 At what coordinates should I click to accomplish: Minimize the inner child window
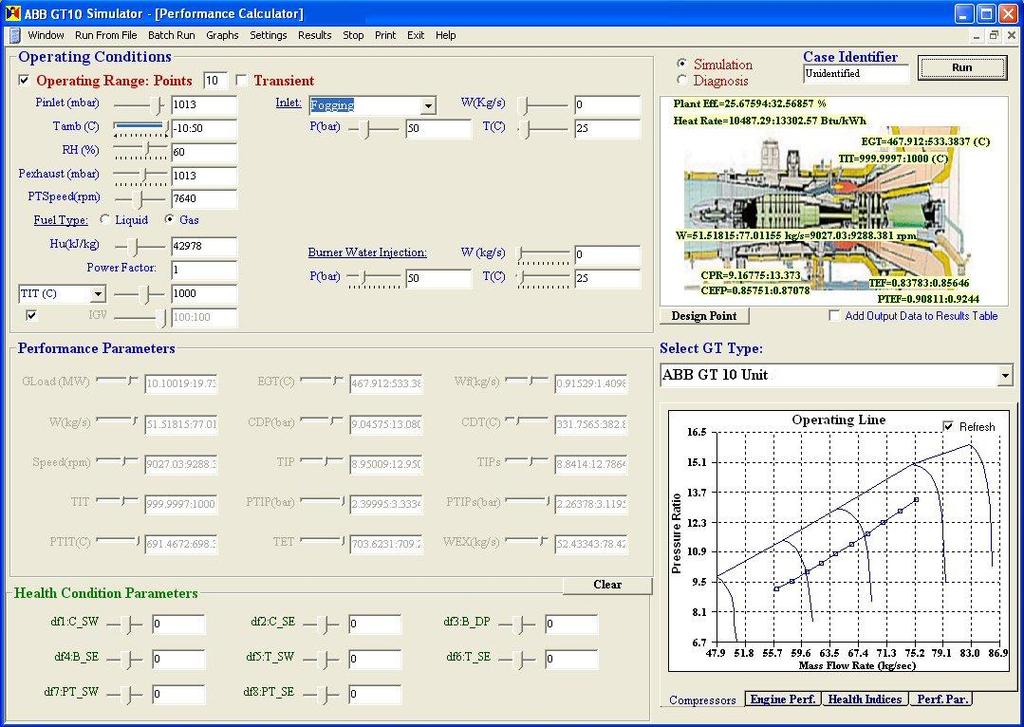click(x=976, y=35)
